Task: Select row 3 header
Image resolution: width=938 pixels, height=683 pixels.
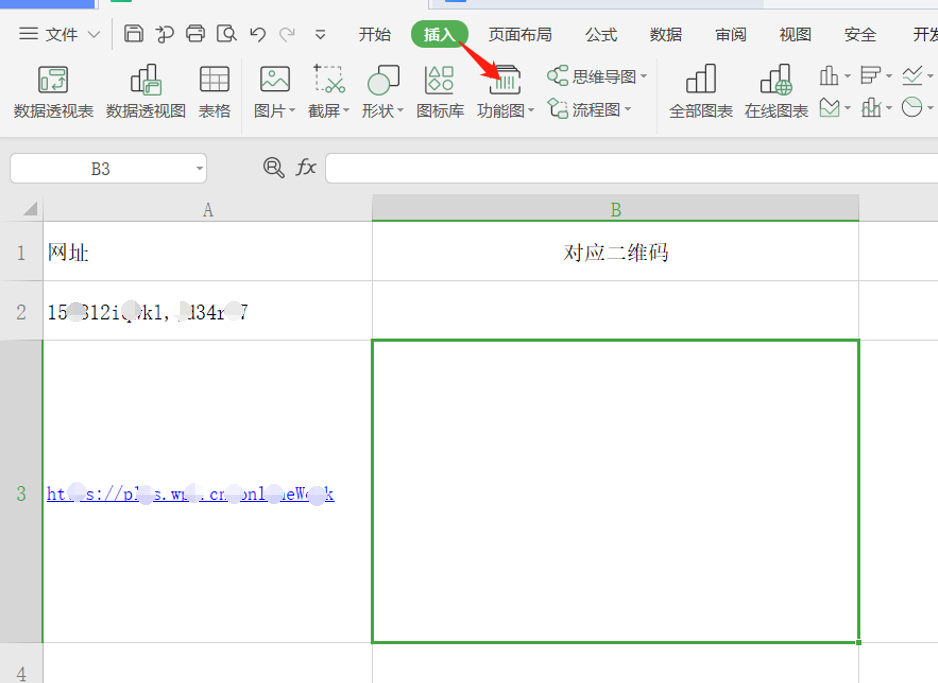Action: (x=21, y=493)
